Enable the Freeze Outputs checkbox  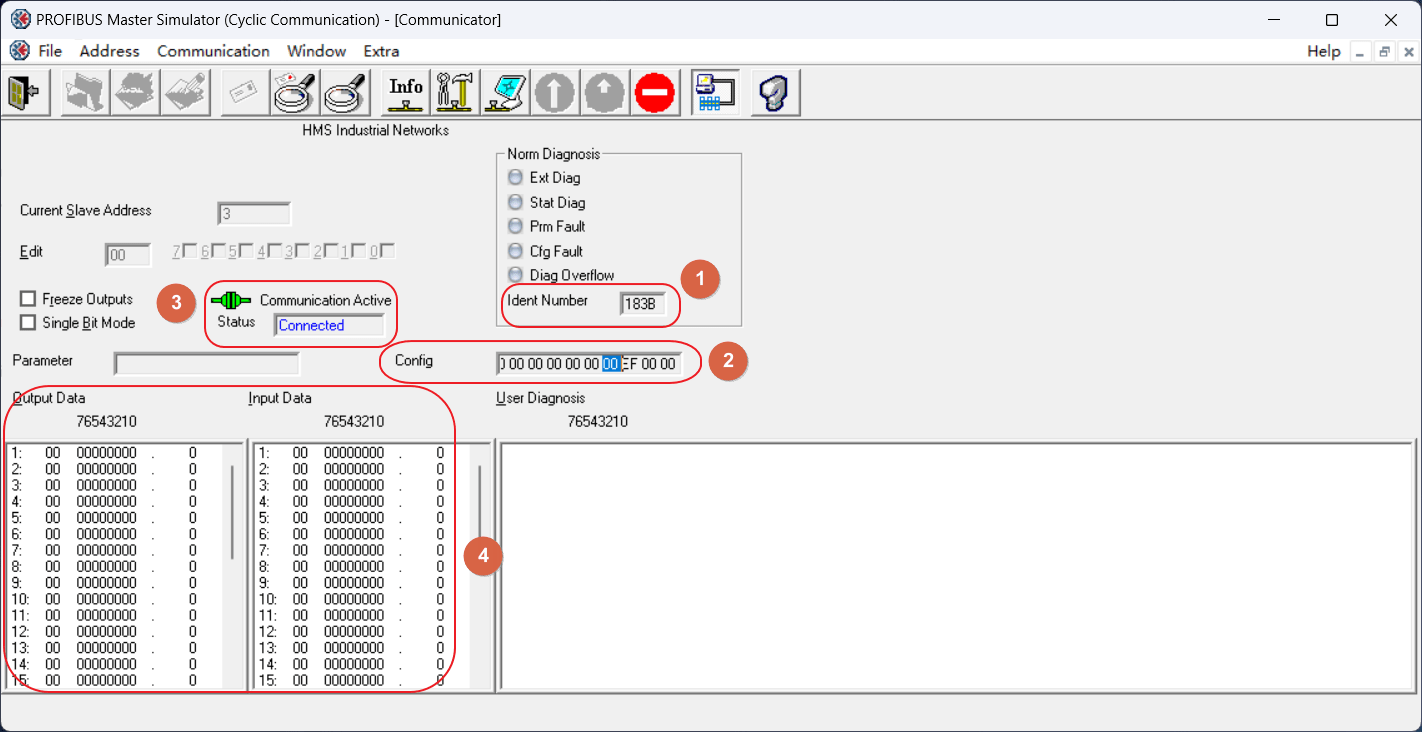(x=28, y=299)
